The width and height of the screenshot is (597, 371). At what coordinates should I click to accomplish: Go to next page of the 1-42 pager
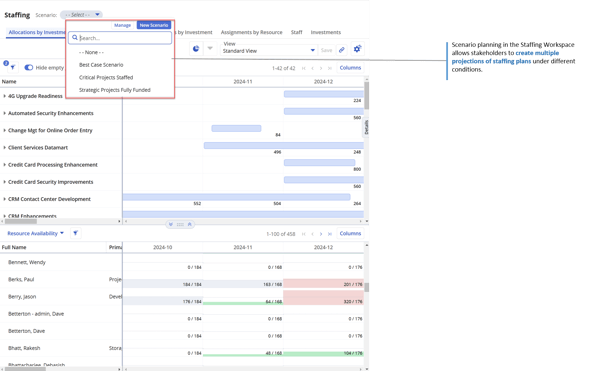[x=321, y=68]
